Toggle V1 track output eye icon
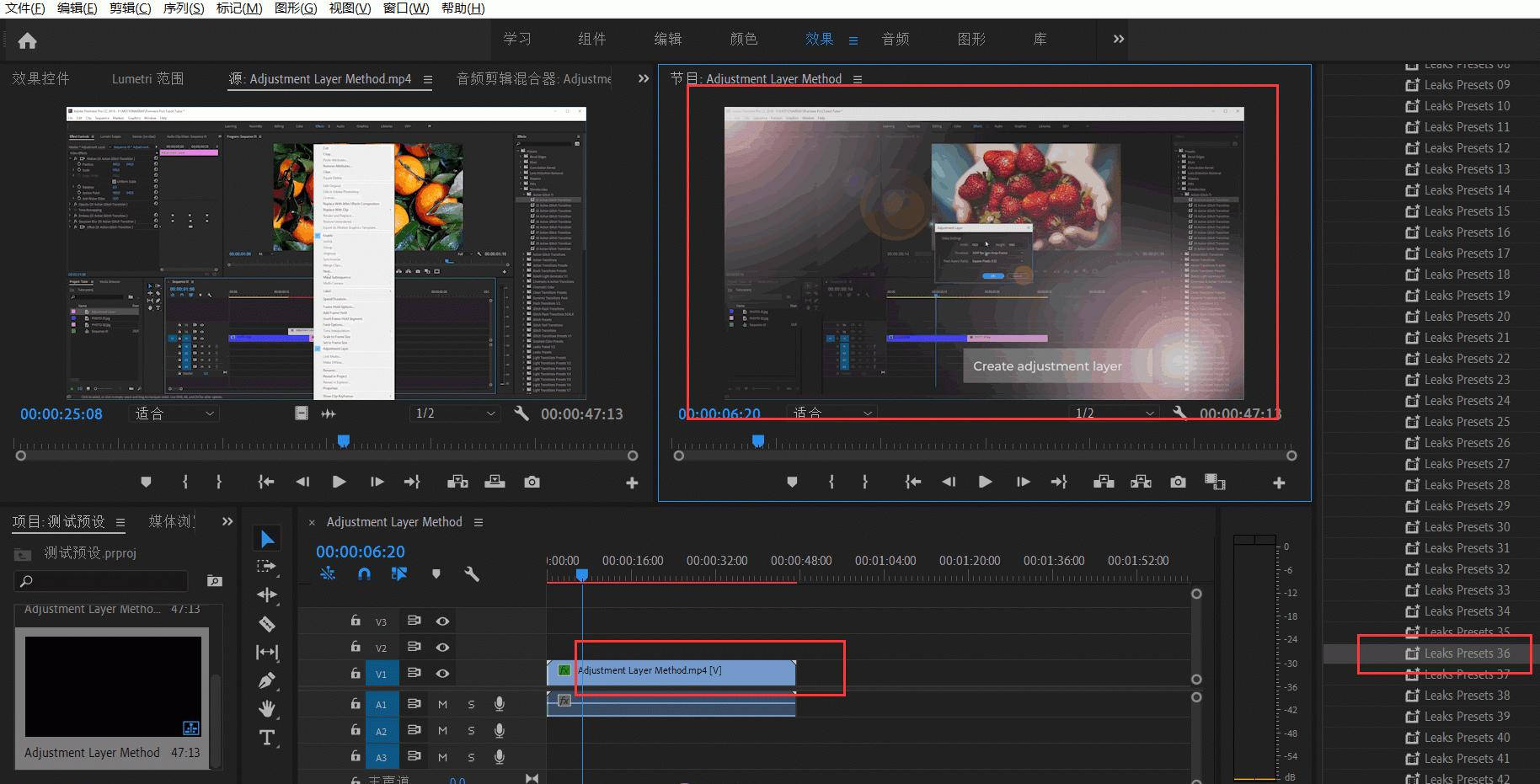Image resolution: width=1540 pixels, height=784 pixels. pos(442,674)
